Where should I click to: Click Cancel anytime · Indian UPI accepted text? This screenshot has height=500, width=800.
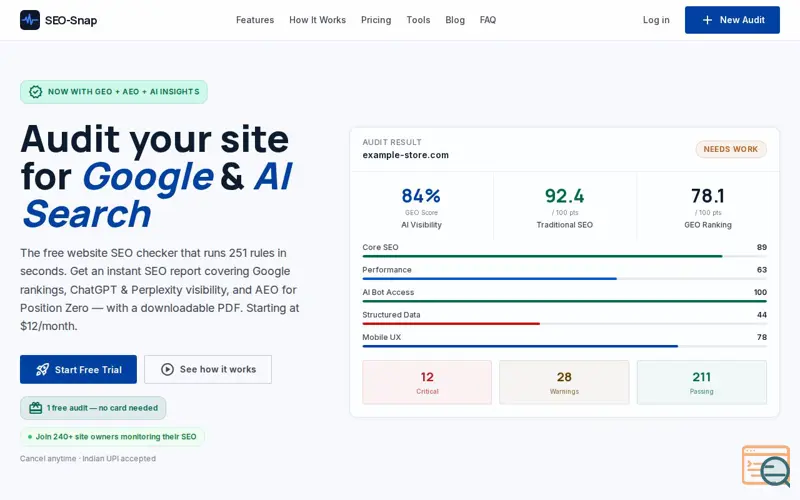point(88,459)
